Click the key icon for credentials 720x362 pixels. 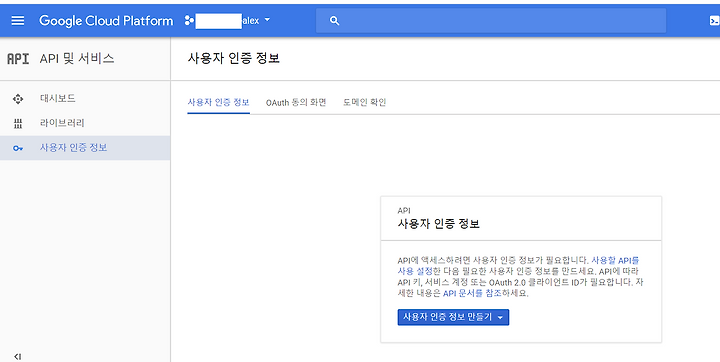pos(18,148)
